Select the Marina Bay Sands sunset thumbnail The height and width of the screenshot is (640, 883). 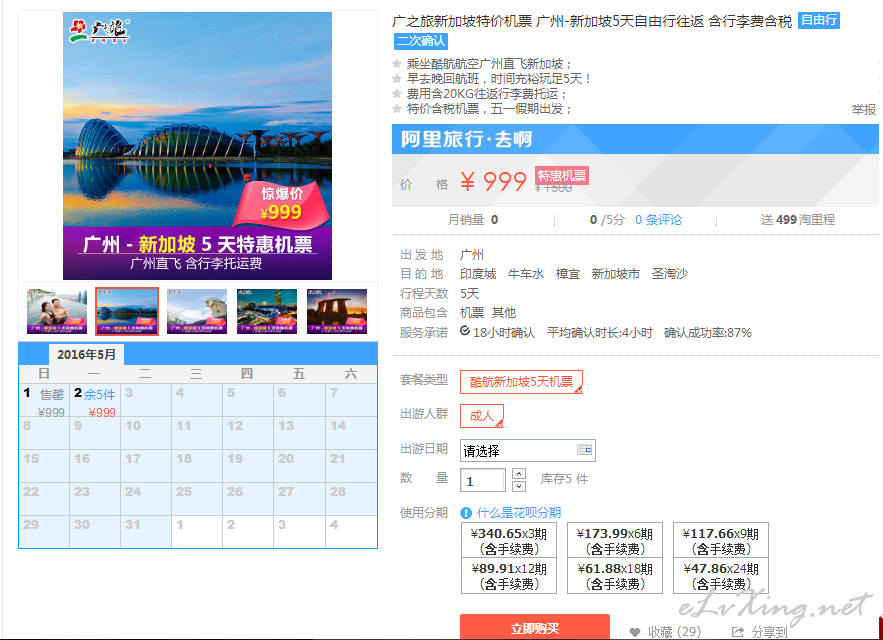(337, 311)
